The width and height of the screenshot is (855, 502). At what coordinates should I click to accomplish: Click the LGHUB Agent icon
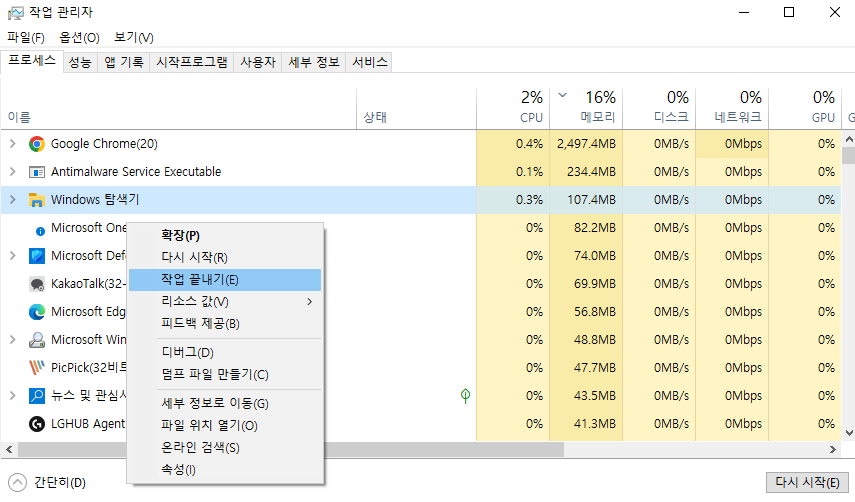37,424
